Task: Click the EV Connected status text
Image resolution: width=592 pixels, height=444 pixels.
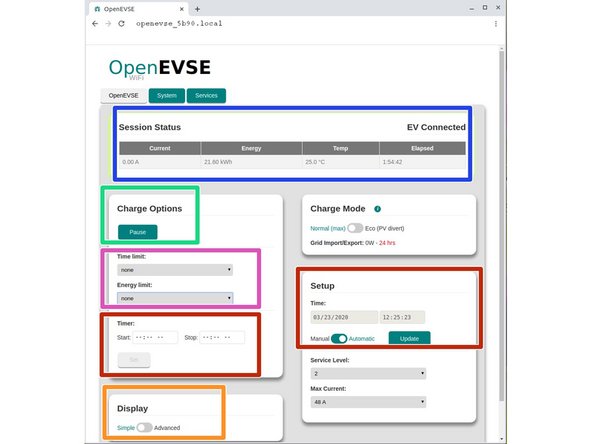Action: coord(436,127)
